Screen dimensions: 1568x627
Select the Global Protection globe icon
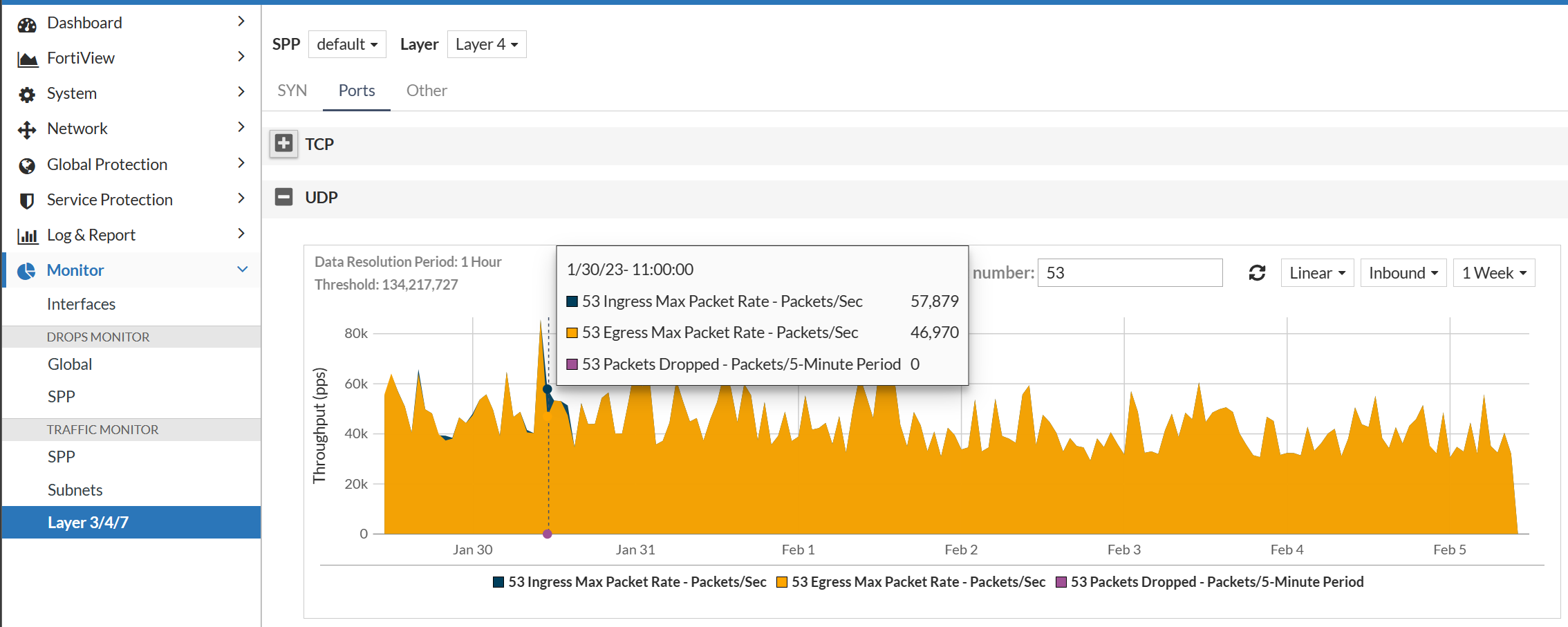point(27,164)
